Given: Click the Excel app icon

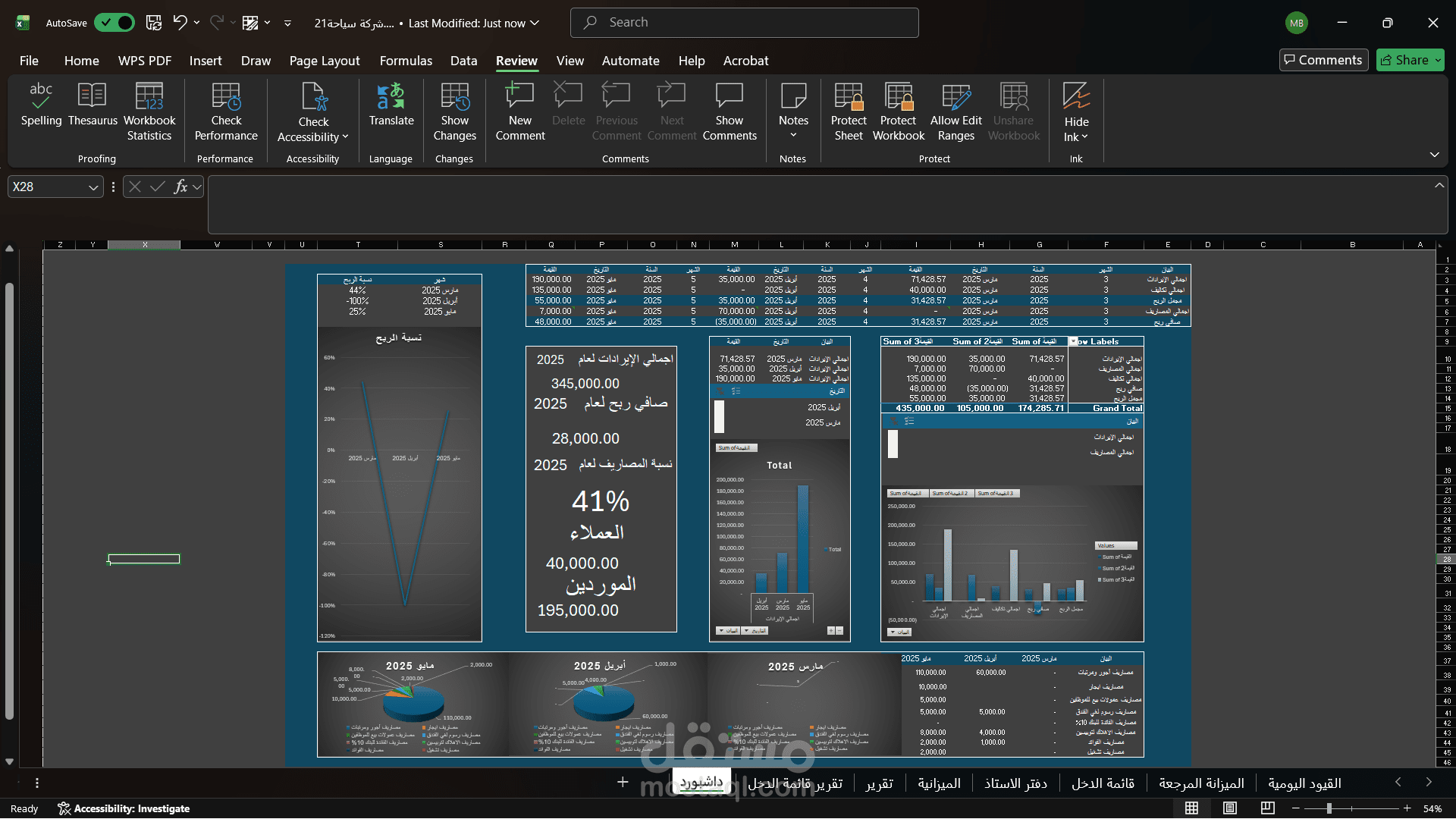Looking at the screenshot, I should tap(23, 23).
